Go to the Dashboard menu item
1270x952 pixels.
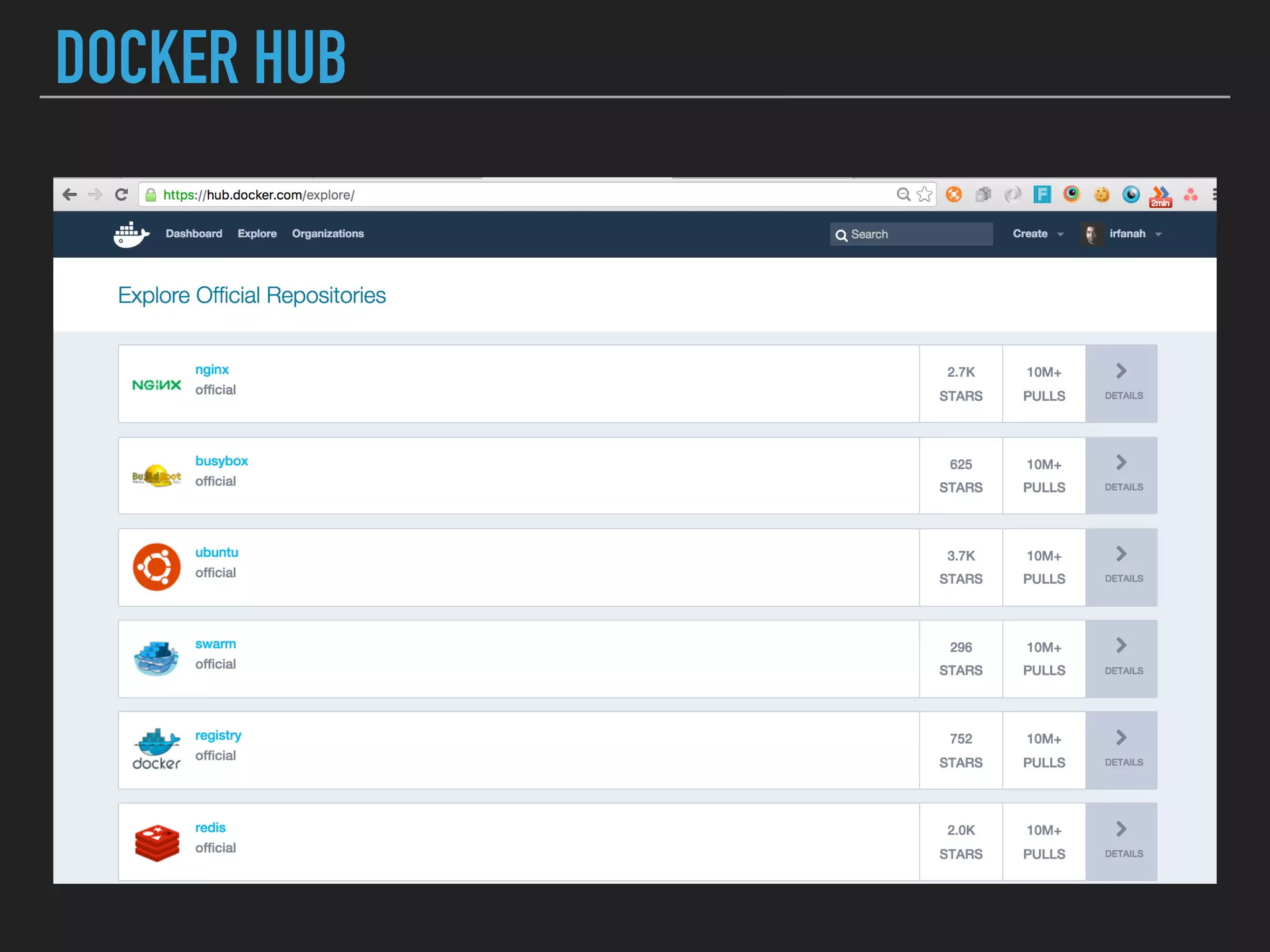pos(193,234)
